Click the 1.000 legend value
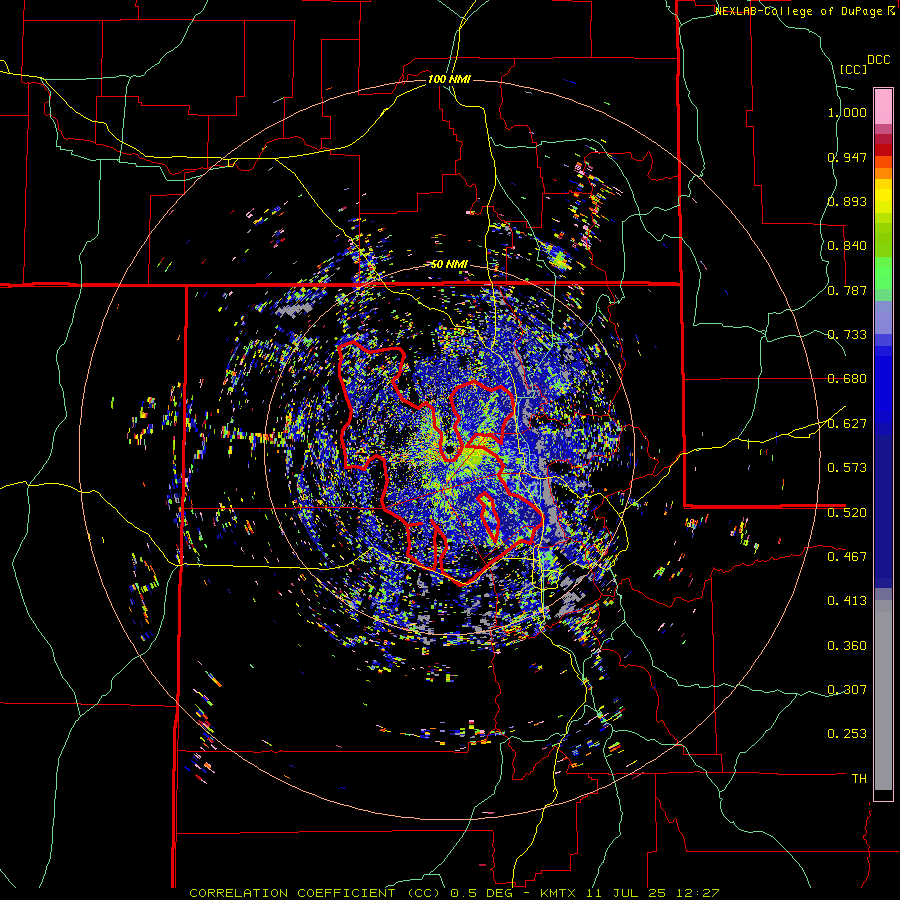Image resolution: width=900 pixels, height=900 pixels. (x=847, y=112)
